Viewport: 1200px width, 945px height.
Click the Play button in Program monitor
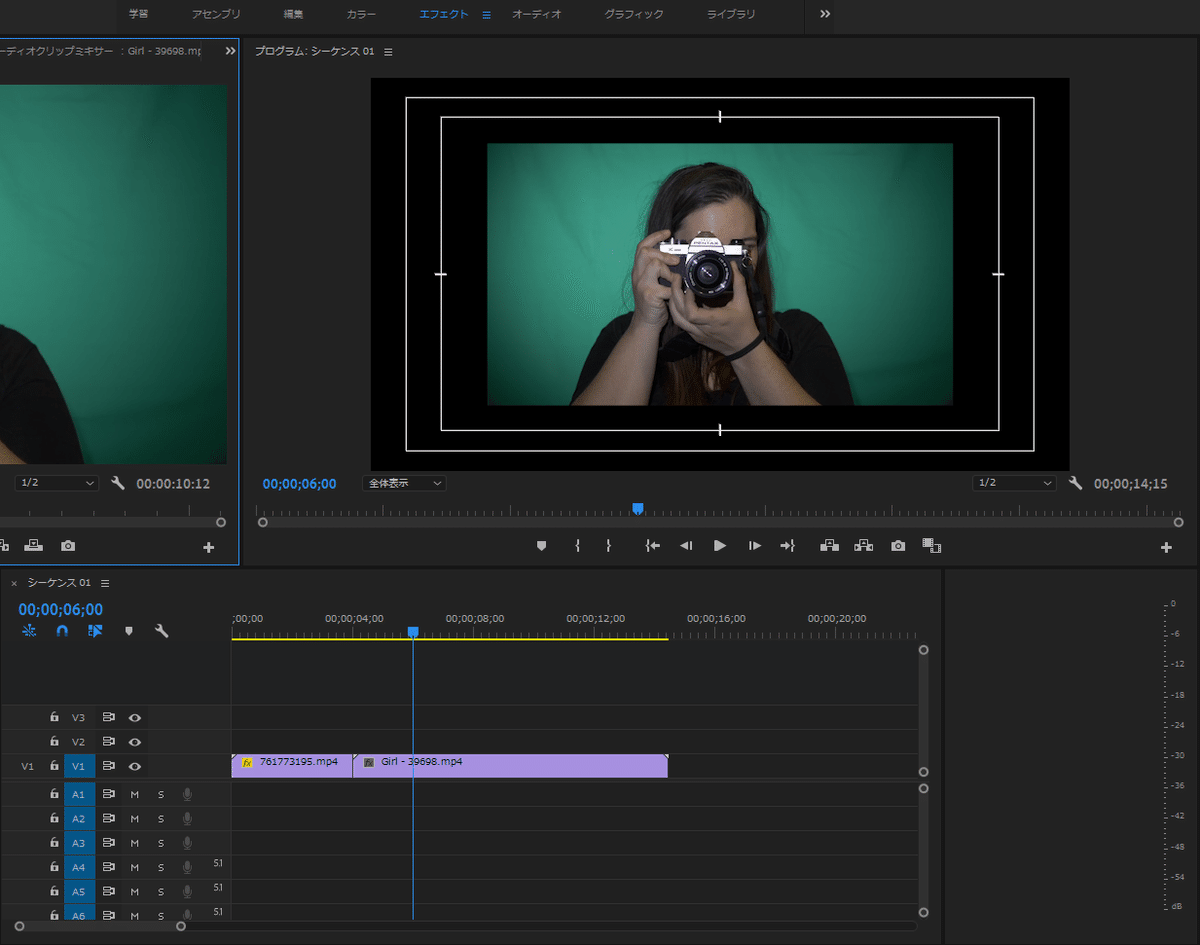pyautogui.click(x=720, y=546)
